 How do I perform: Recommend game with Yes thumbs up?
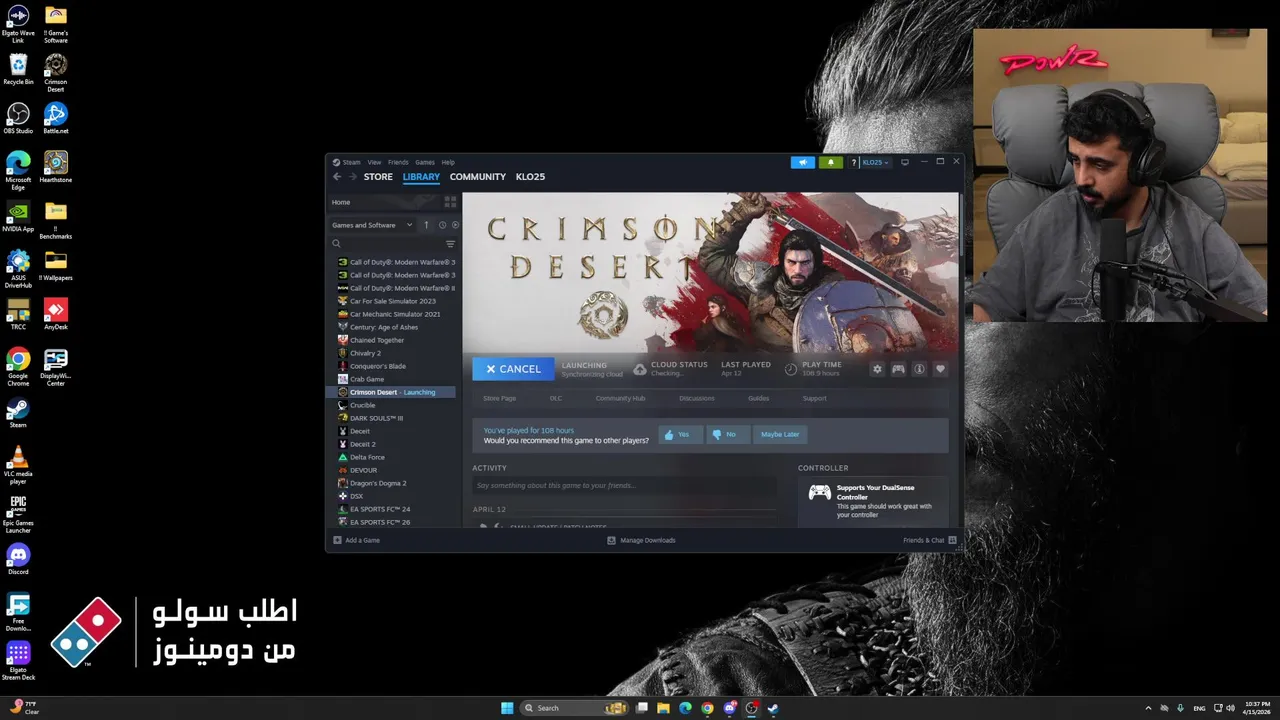[x=679, y=435]
